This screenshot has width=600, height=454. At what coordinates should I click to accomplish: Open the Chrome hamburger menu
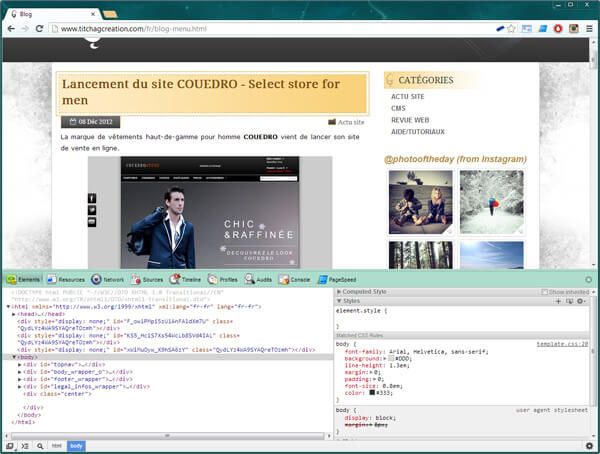point(589,29)
